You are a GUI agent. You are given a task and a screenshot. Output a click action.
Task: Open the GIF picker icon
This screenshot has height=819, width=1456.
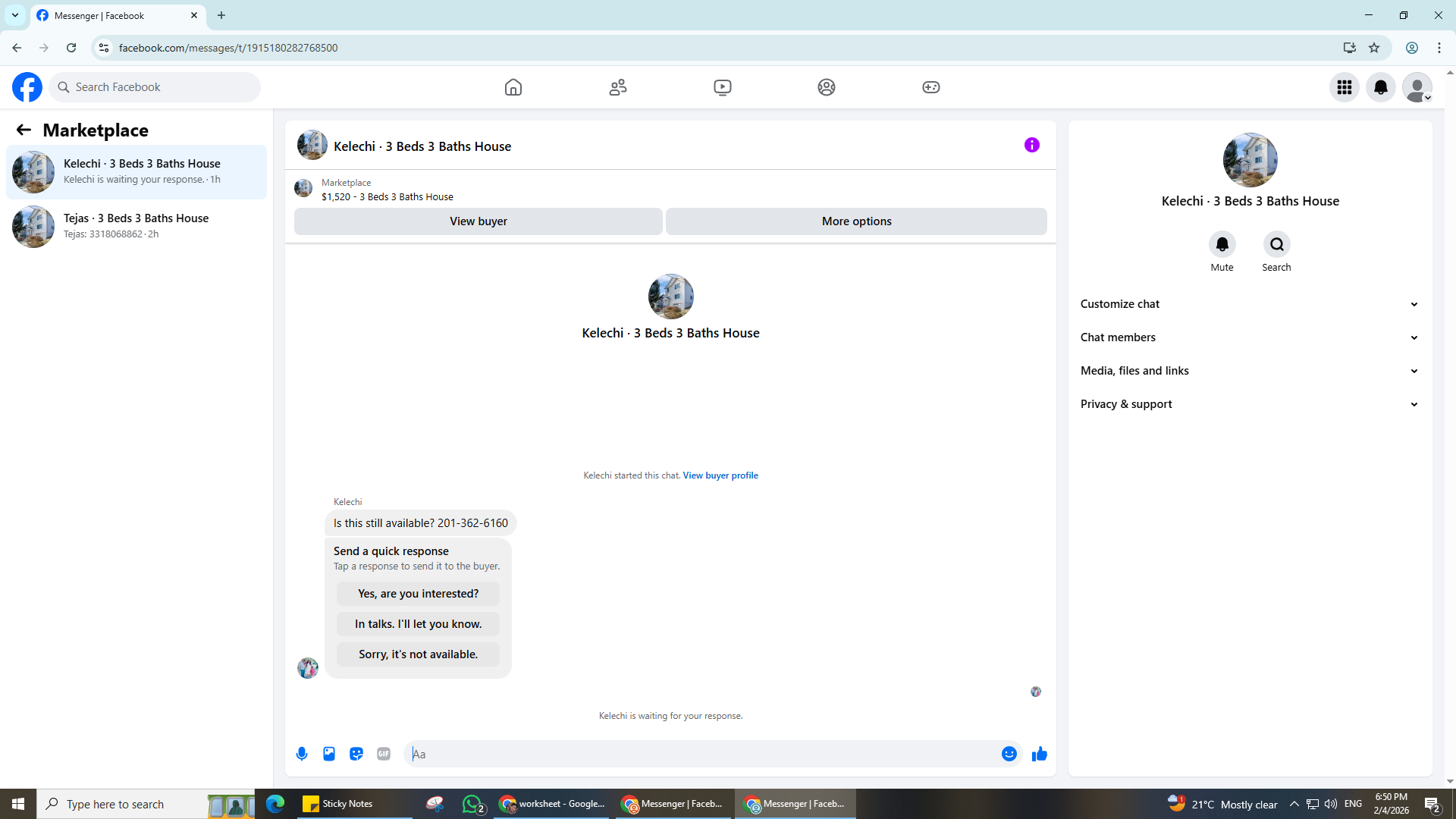[x=384, y=754]
